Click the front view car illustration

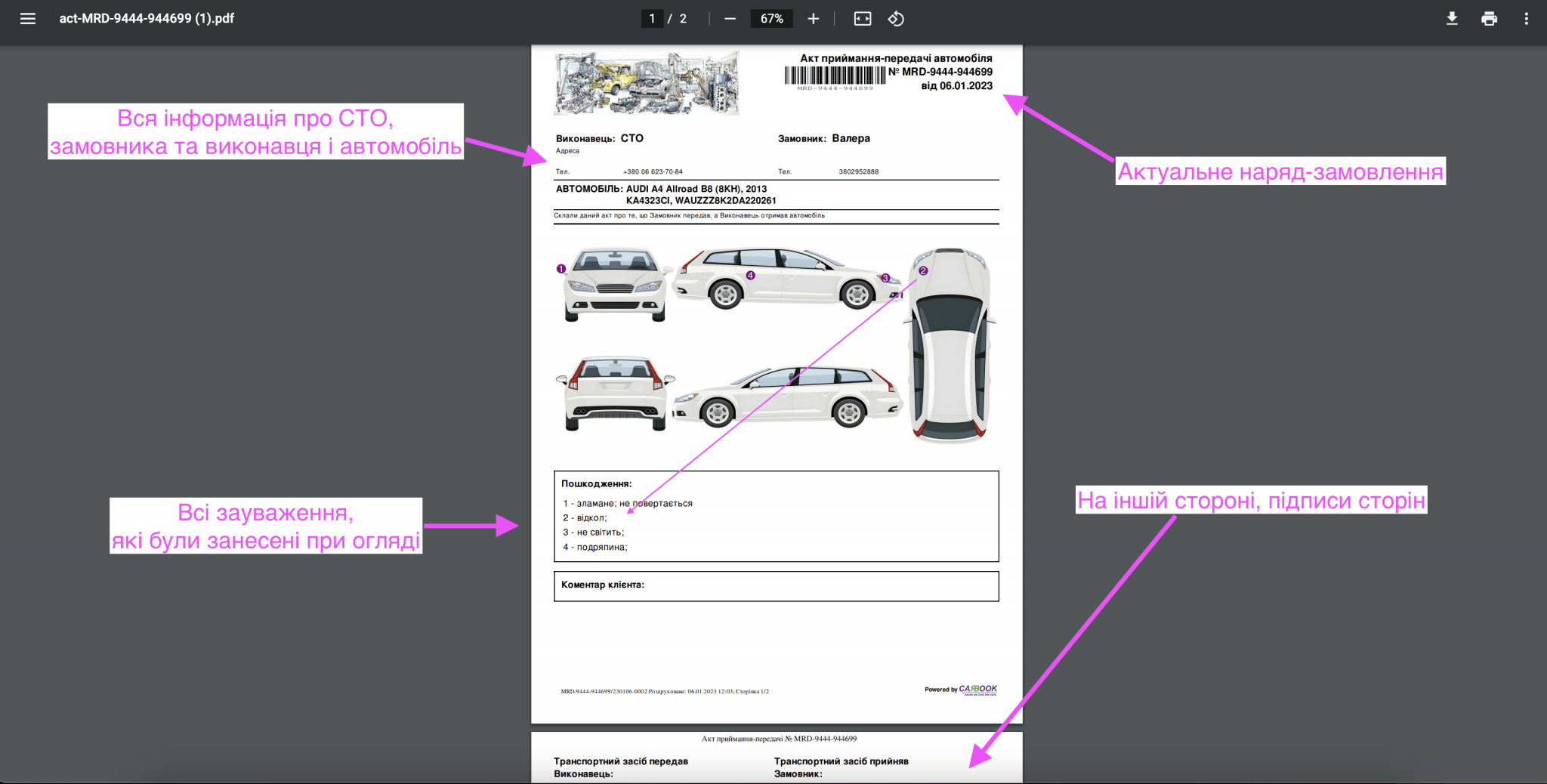pos(617,285)
